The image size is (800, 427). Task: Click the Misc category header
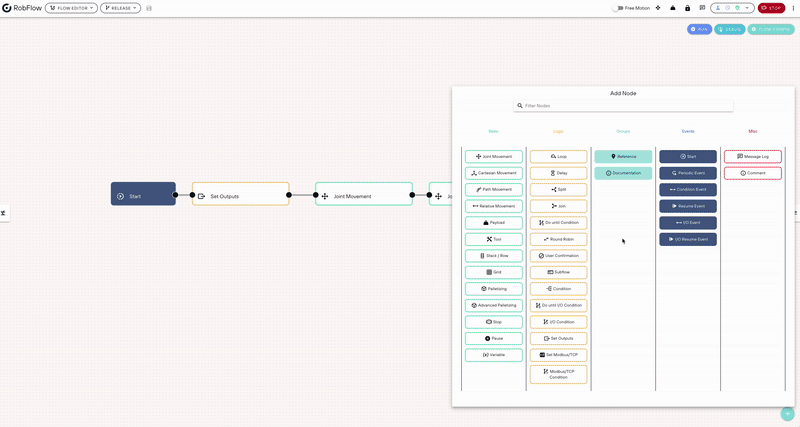pos(753,131)
